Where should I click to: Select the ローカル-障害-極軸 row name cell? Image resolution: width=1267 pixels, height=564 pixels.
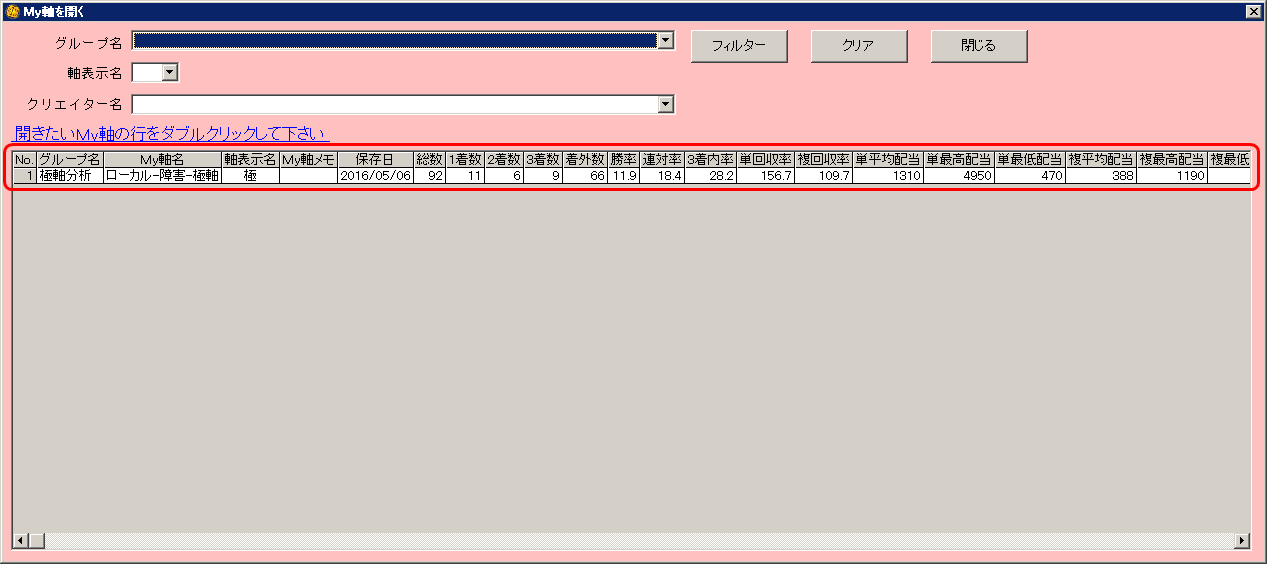(x=161, y=175)
